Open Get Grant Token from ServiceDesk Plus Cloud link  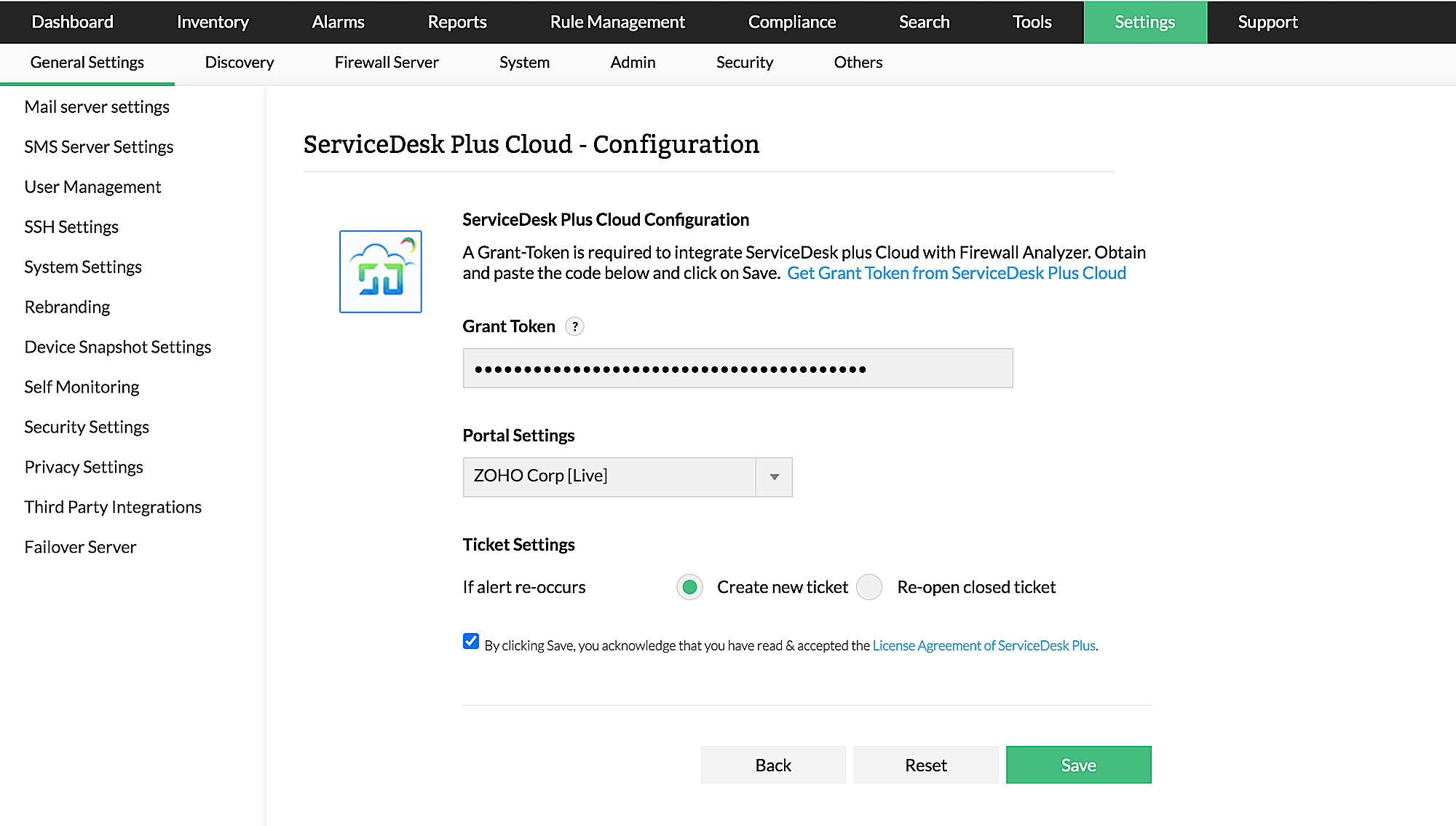pos(956,273)
